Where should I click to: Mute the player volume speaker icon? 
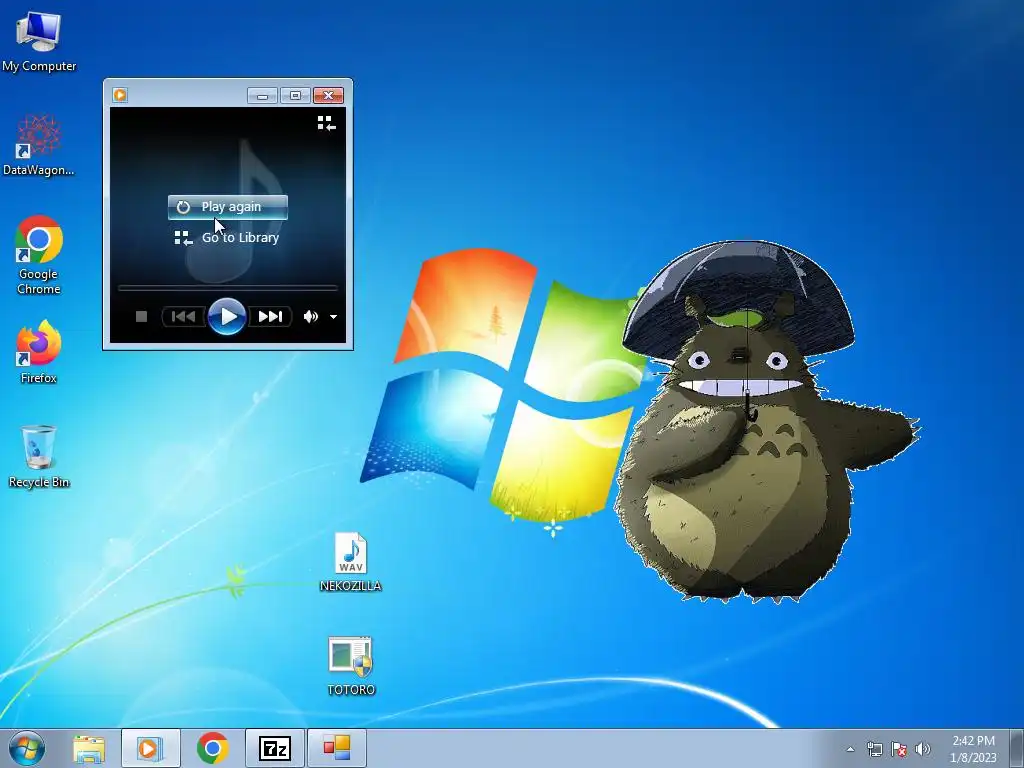(310, 317)
